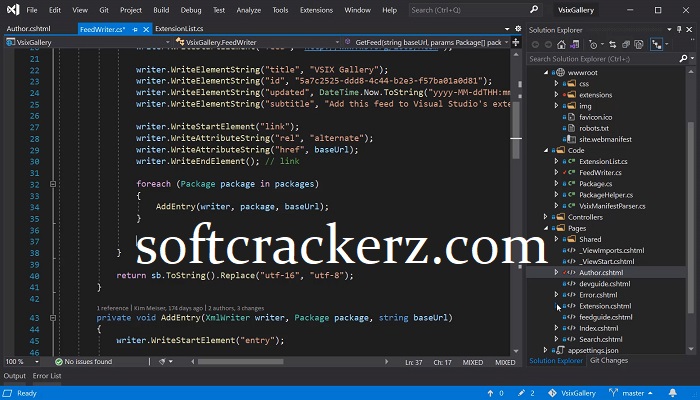This screenshot has width=700, height=400.
Task: Toggle the Preview Selected Items tree icon
Action: coord(656,44)
